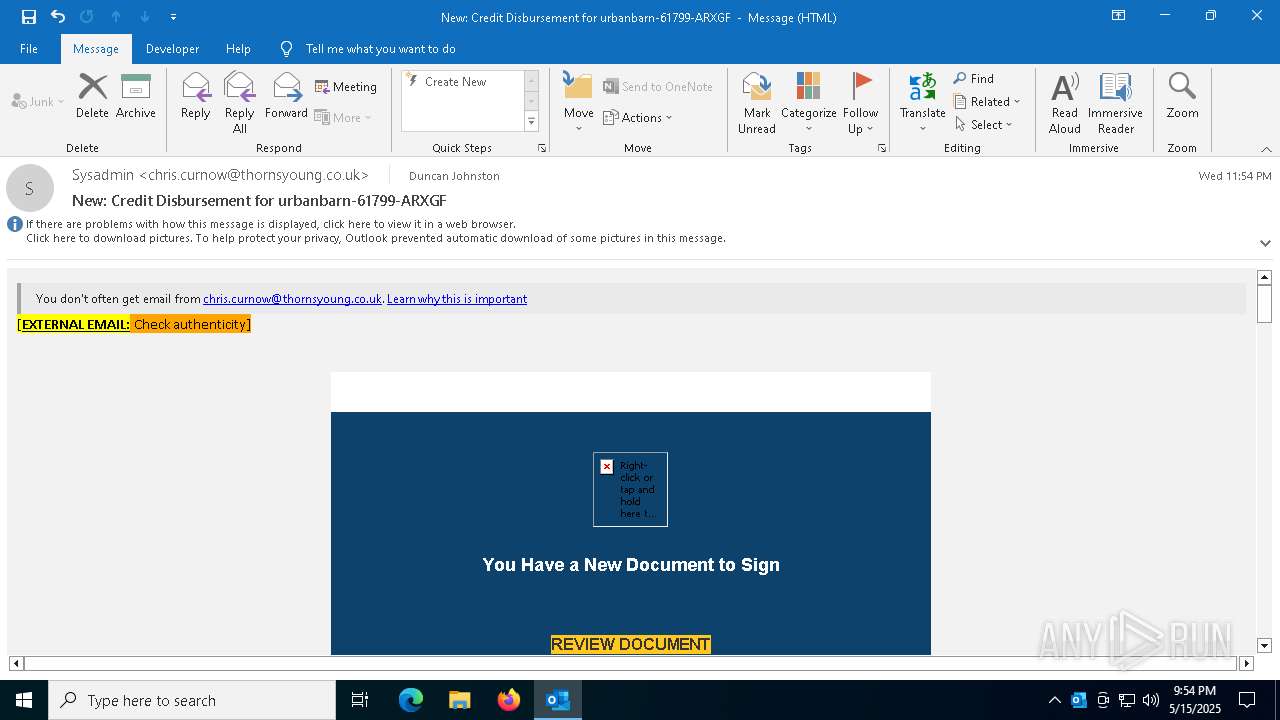Open the Categorize color menu
This screenshot has height=720, width=1280.
pyautogui.click(x=808, y=103)
